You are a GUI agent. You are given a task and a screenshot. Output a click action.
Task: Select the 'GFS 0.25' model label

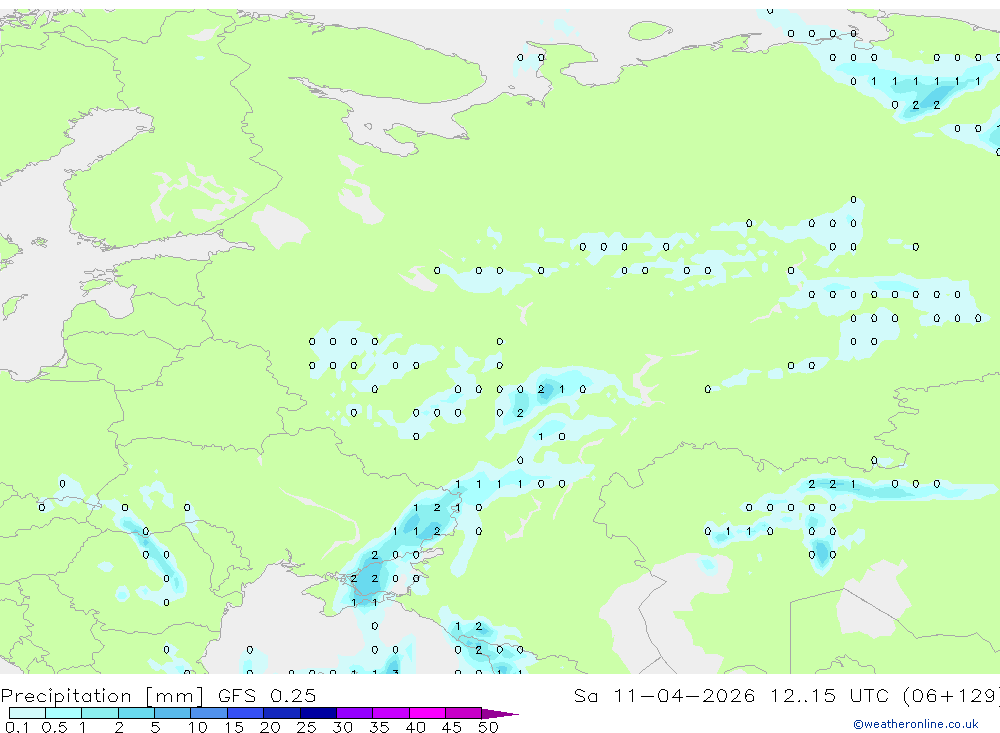point(267,695)
